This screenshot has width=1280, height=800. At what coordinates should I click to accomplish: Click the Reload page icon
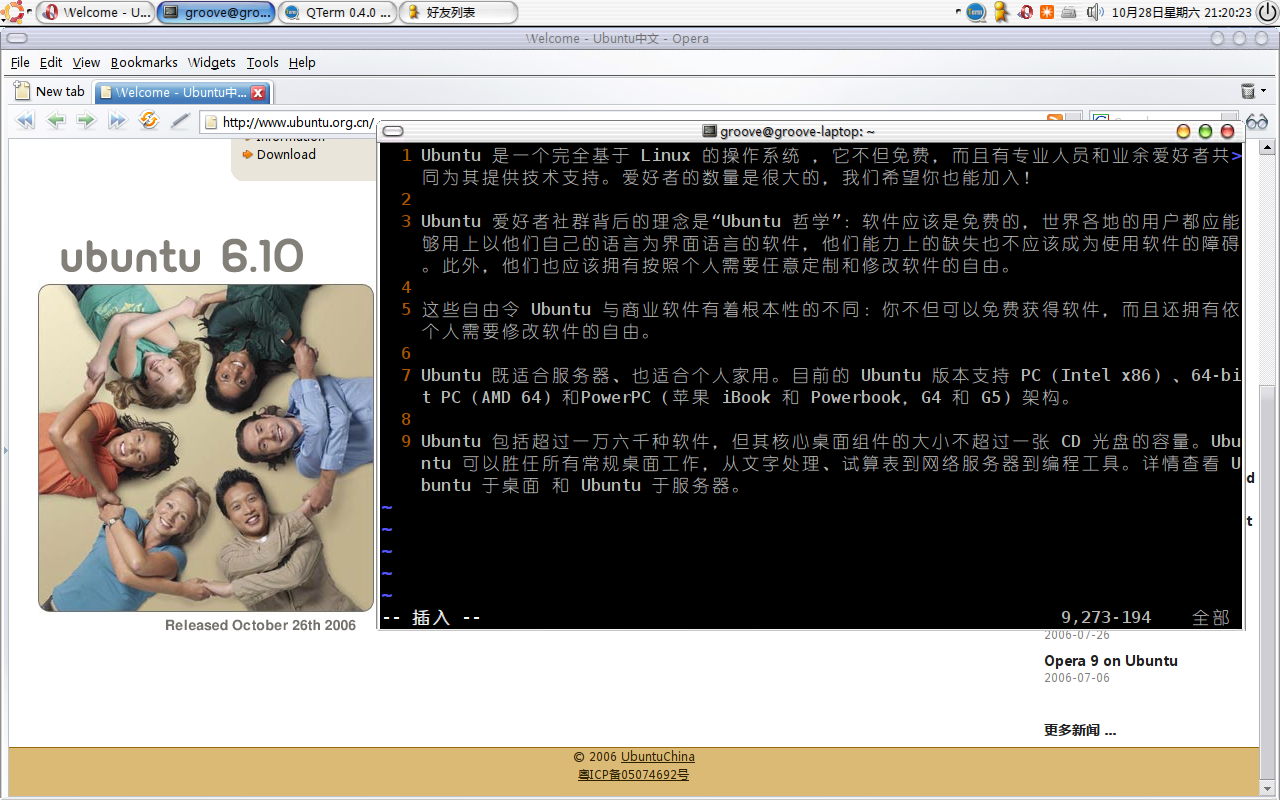[149, 121]
